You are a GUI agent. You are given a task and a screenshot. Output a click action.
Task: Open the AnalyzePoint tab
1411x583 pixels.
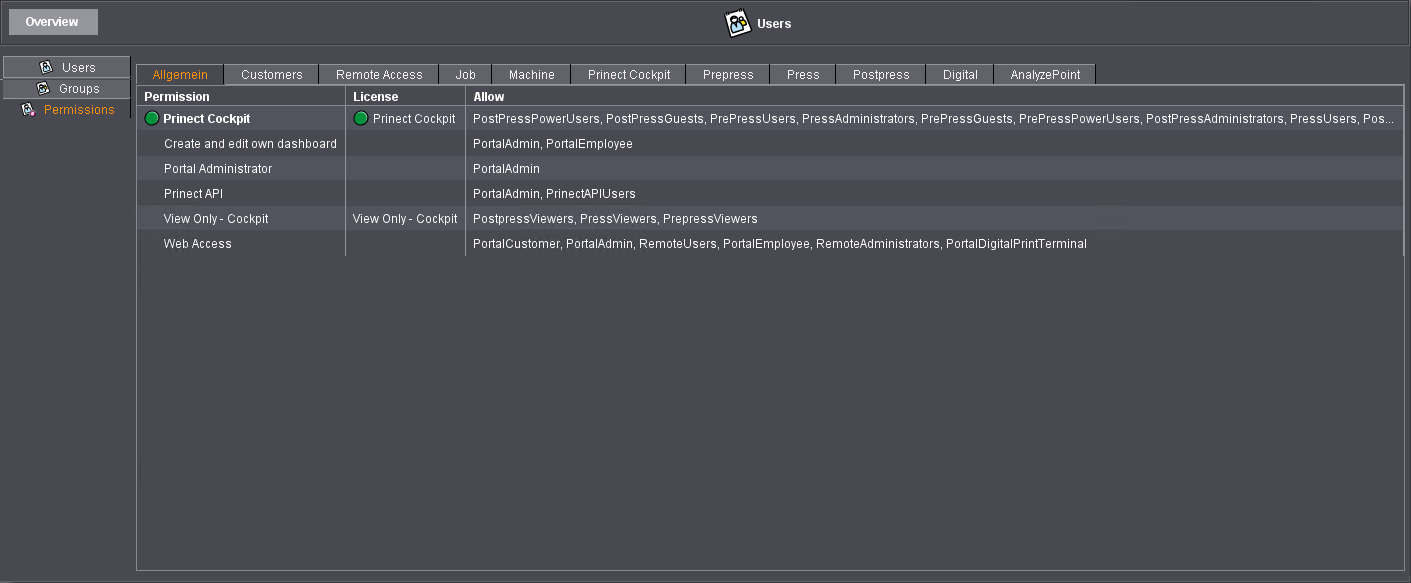pyautogui.click(x=1044, y=73)
